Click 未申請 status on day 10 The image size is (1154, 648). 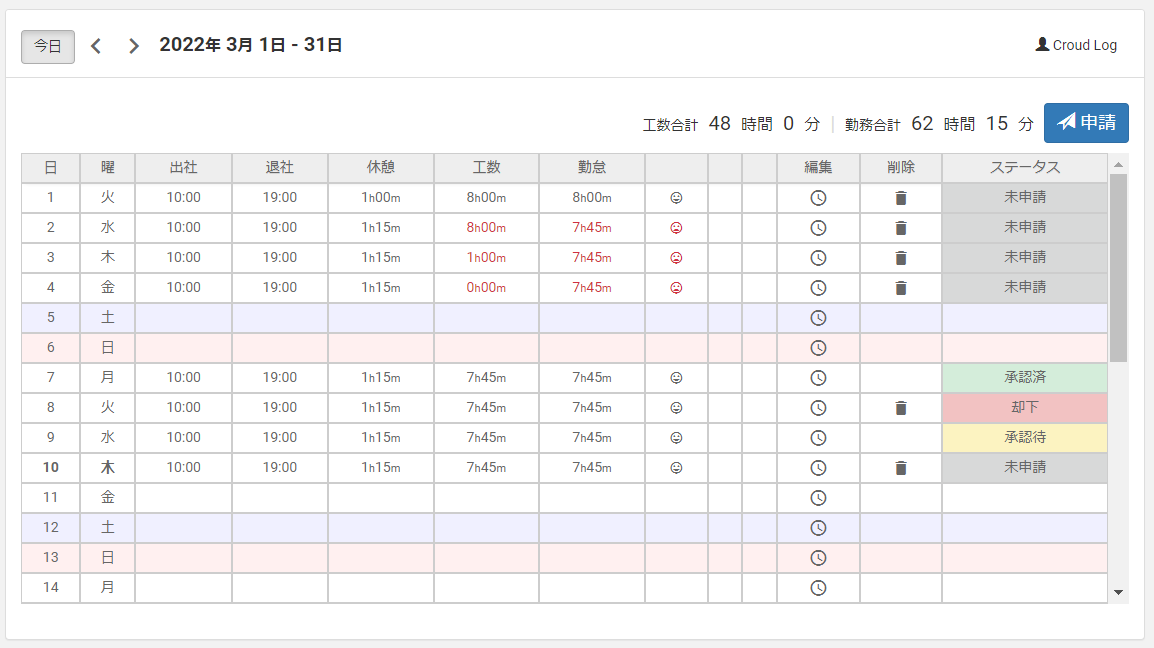[1024, 468]
